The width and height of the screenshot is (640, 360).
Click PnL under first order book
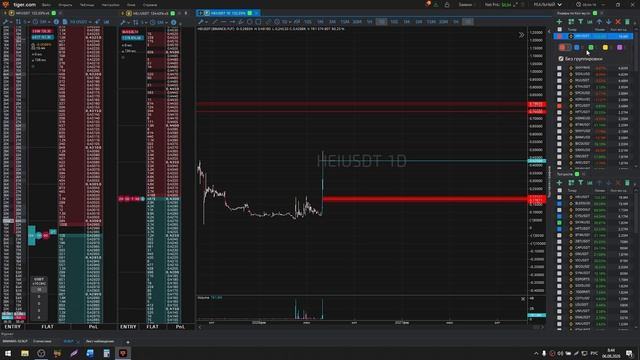coord(93,327)
